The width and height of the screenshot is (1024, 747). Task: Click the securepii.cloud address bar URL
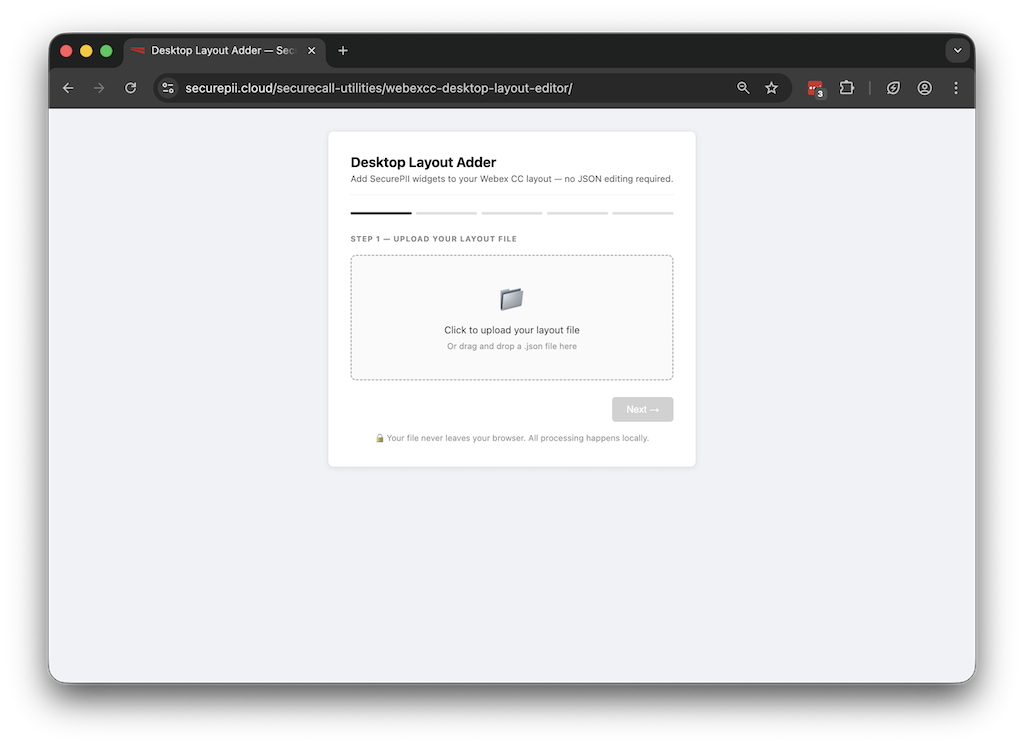tap(378, 88)
